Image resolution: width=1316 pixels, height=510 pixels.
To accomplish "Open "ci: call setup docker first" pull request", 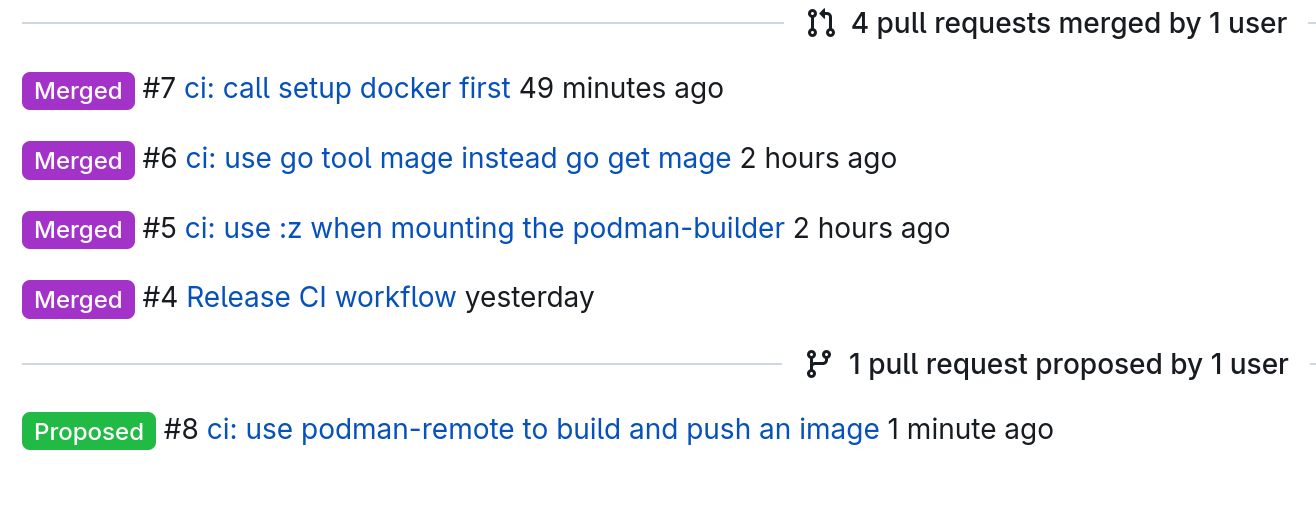I will pyautogui.click(x=347, y=89).
